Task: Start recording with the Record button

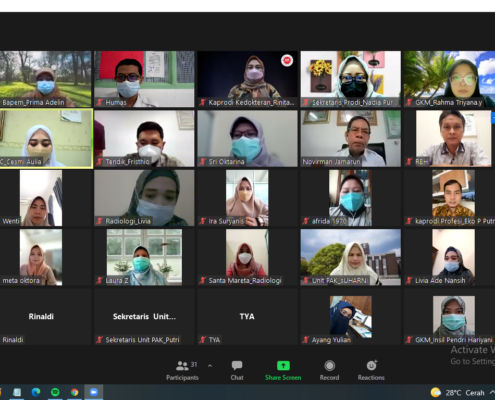Action: 329,370
